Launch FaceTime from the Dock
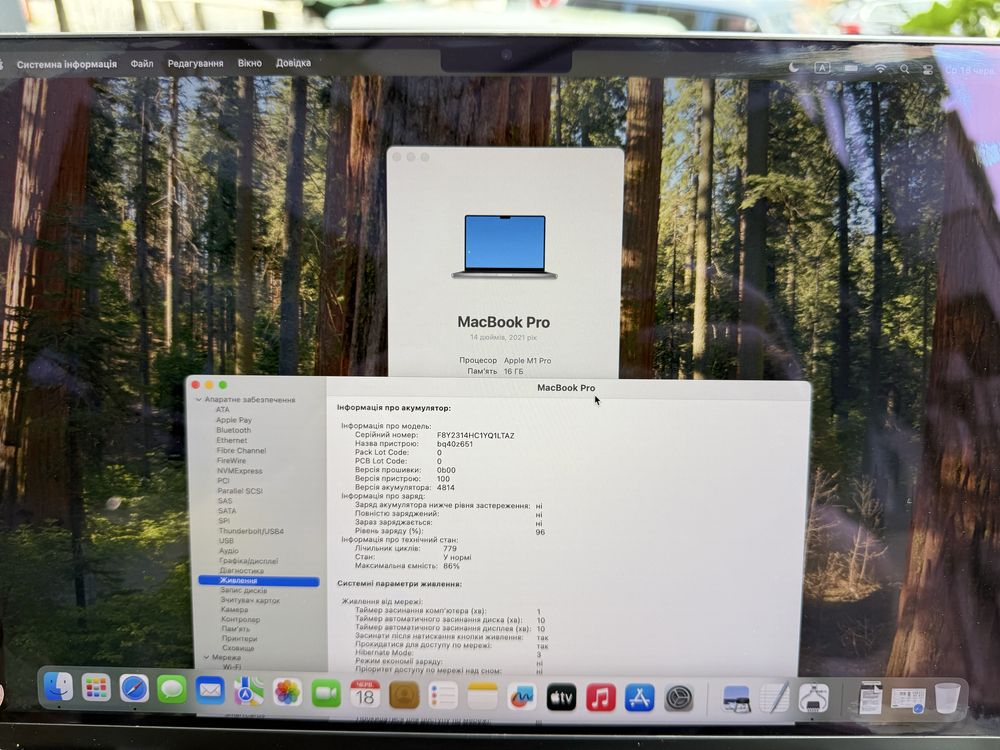Viewport: 1000px width, 750px height. pos(326,693)
